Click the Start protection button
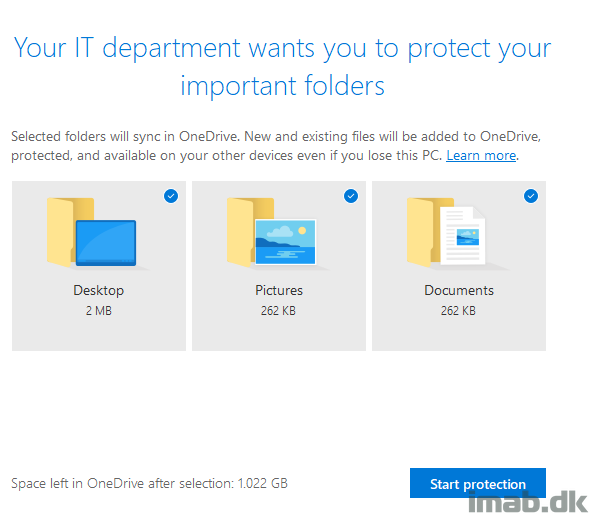 pos(478,483)
